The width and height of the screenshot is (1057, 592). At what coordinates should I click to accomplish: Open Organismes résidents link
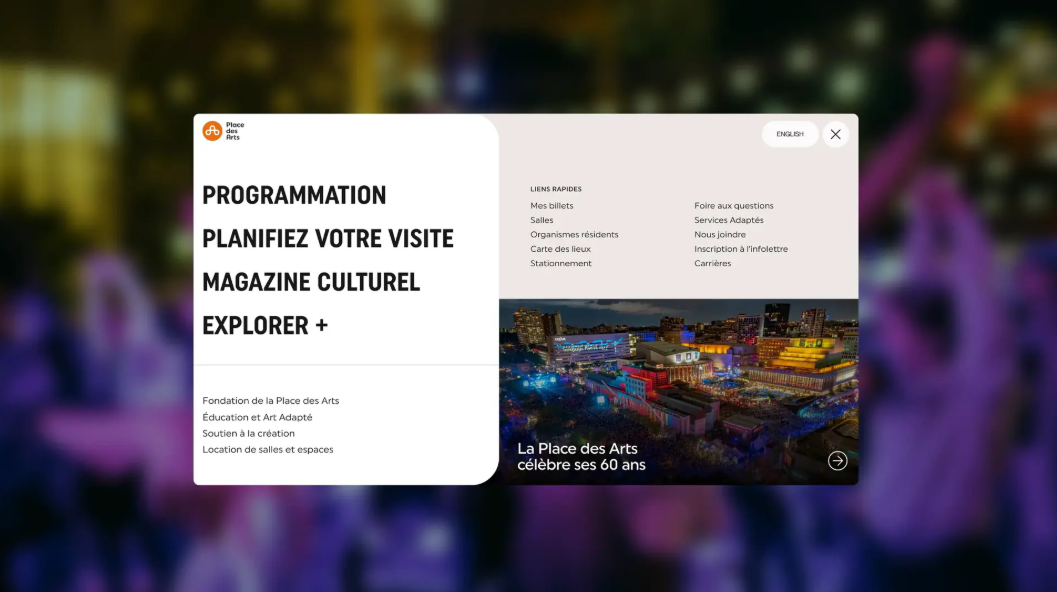tap(574, 235)
